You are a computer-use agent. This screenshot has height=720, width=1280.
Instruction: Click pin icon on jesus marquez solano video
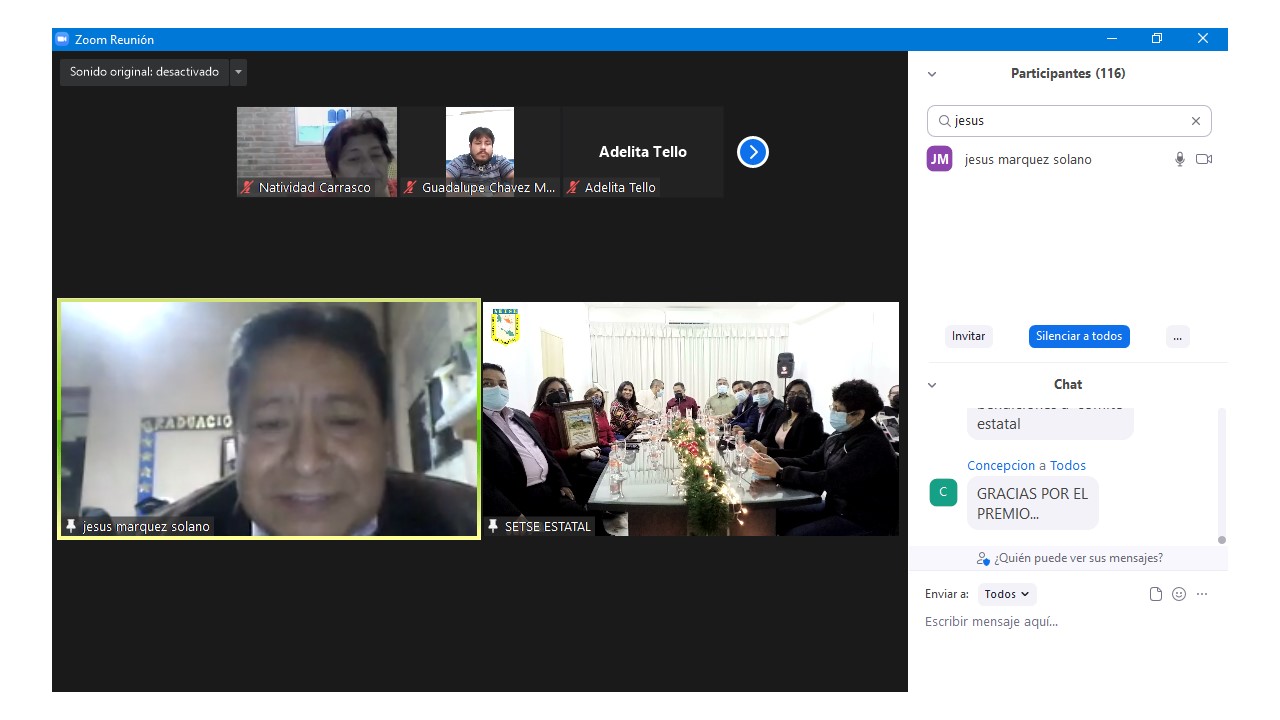(x=70, y=526)
